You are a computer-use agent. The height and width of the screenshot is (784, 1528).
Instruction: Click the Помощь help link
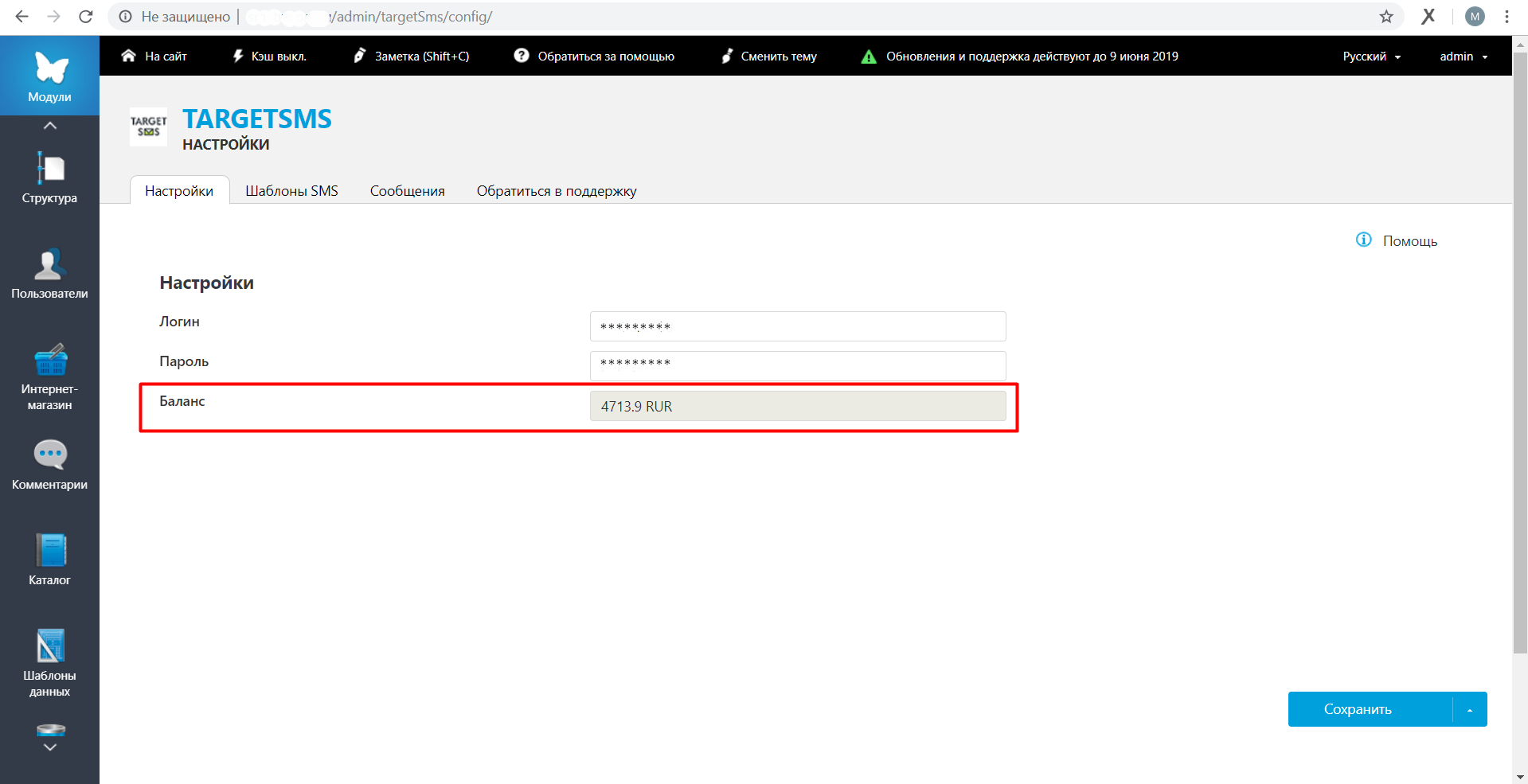1409,241
